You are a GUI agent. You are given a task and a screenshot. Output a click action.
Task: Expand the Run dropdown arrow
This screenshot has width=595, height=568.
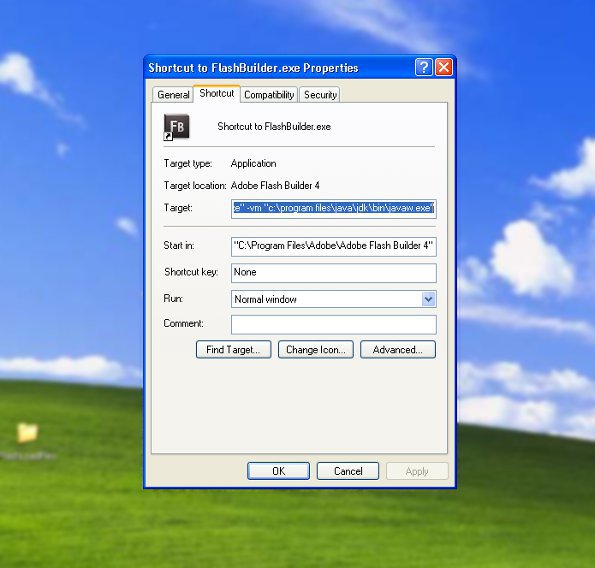click(428, 299)
